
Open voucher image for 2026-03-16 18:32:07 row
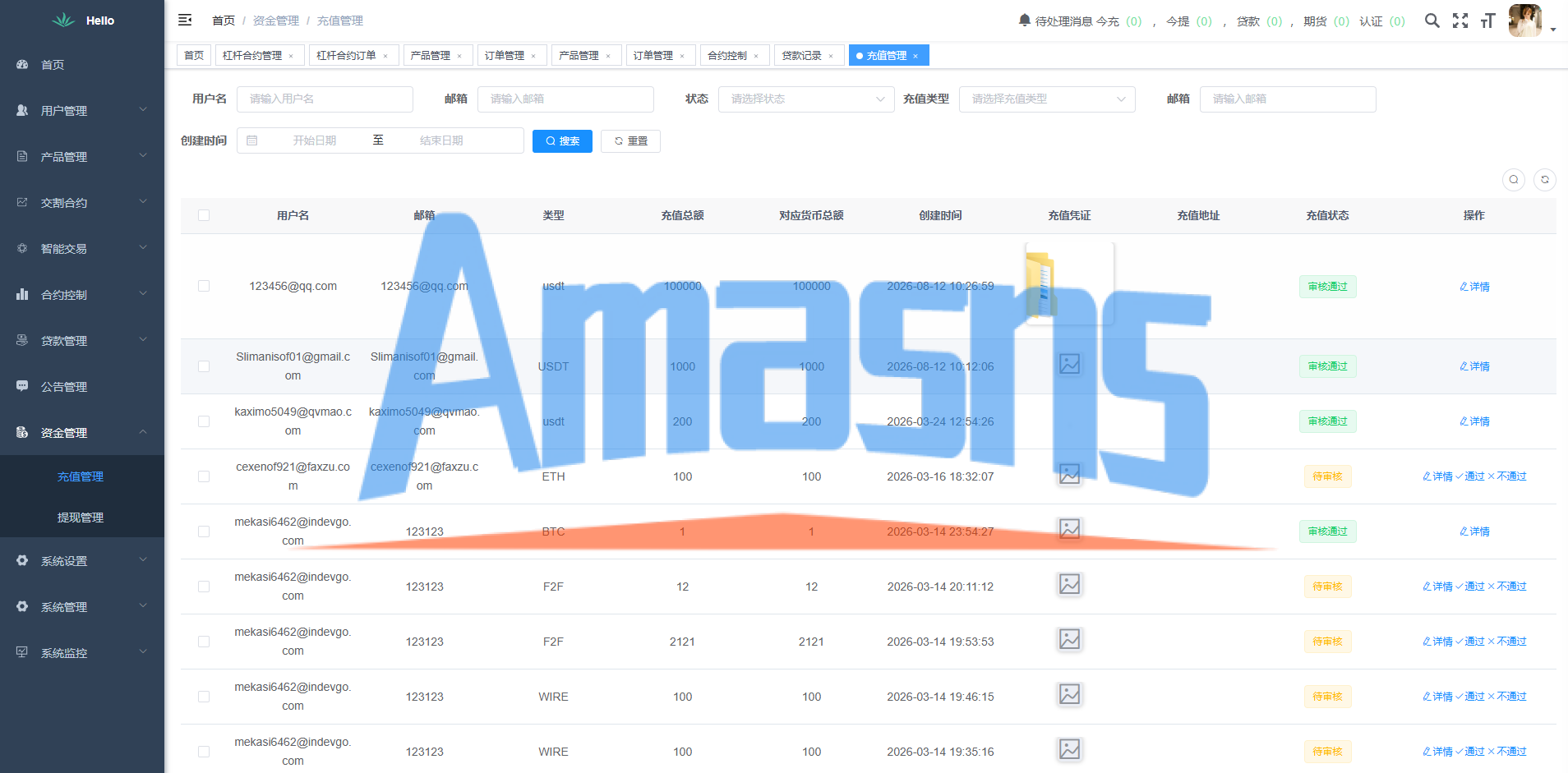[x=1069, y=474]
